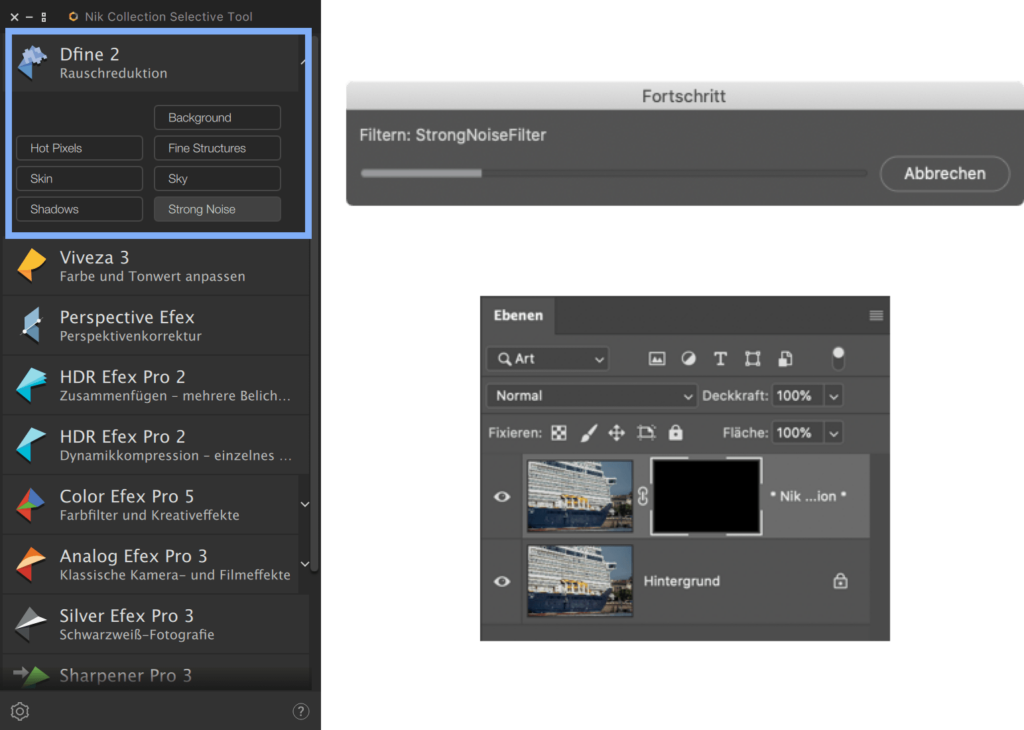Collapse the Dfine 2 presets chevron
Screen dimensions: 1024x730
click(x=303, y=62)
